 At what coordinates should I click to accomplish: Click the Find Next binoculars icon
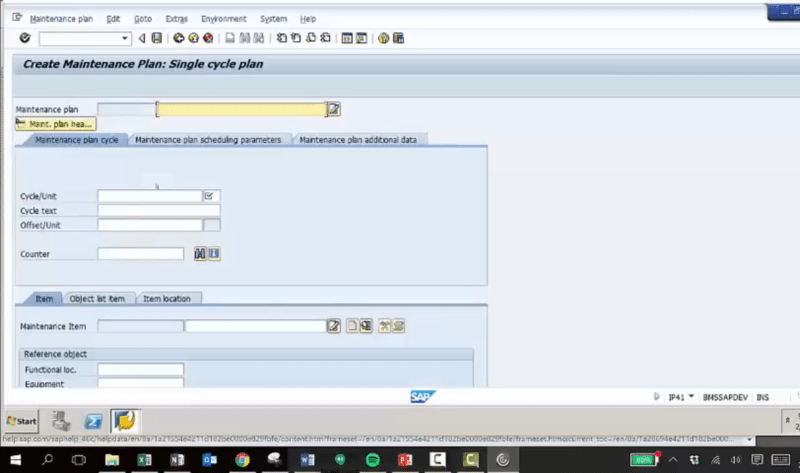(259, 38)
